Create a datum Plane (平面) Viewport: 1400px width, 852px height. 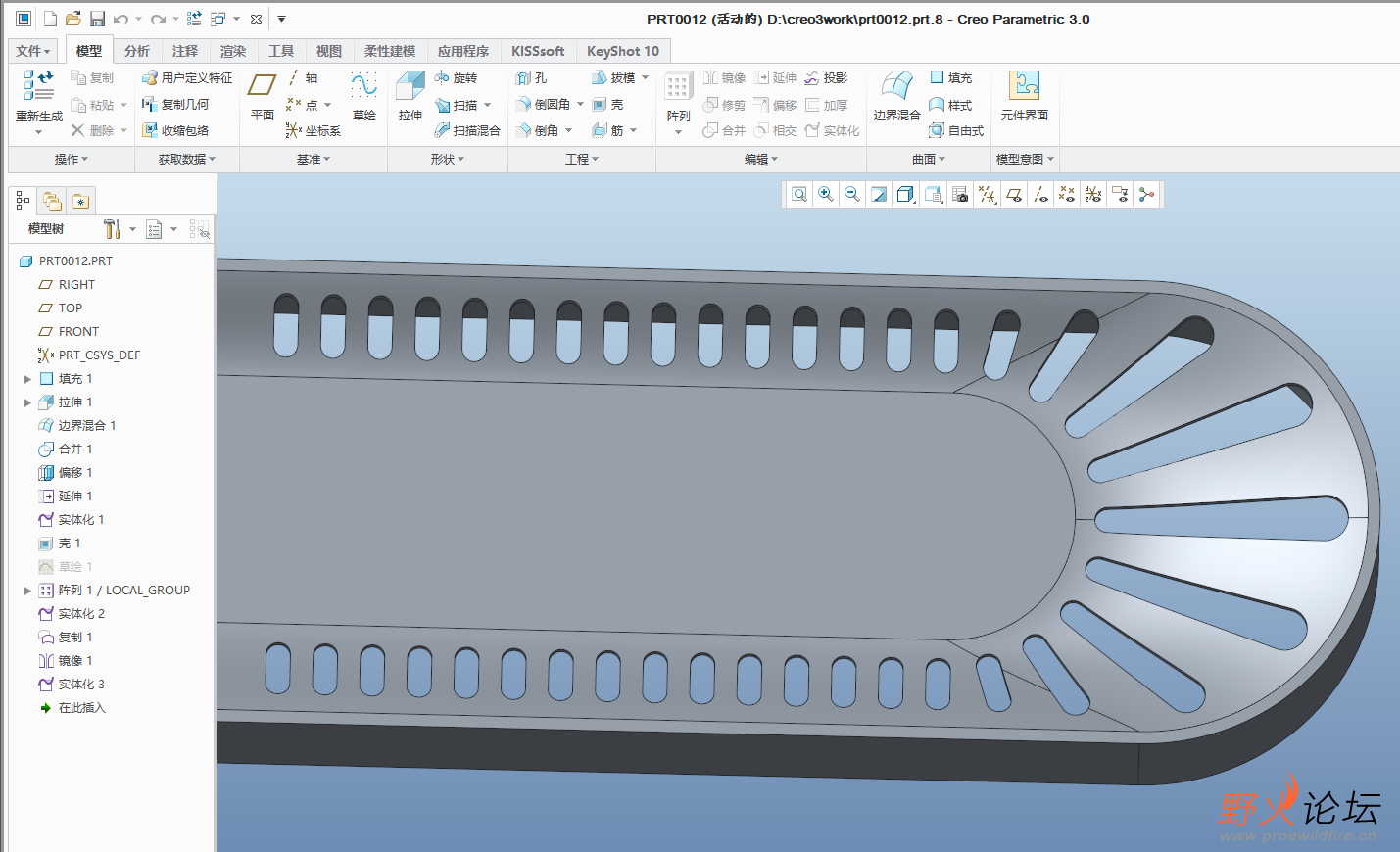point(262,97)
